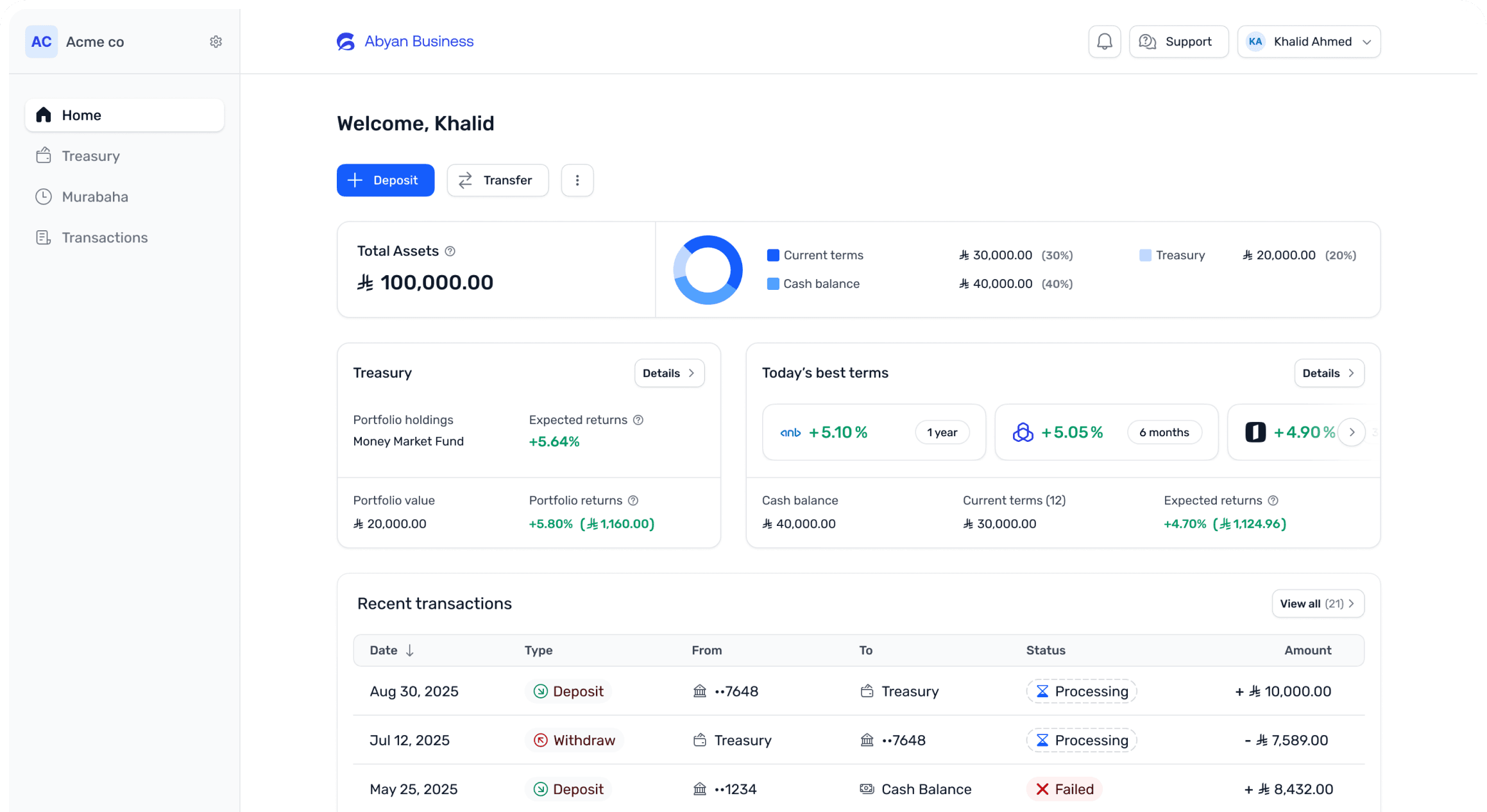Open Treasury card Details chevron

click(x=691, y=373)
